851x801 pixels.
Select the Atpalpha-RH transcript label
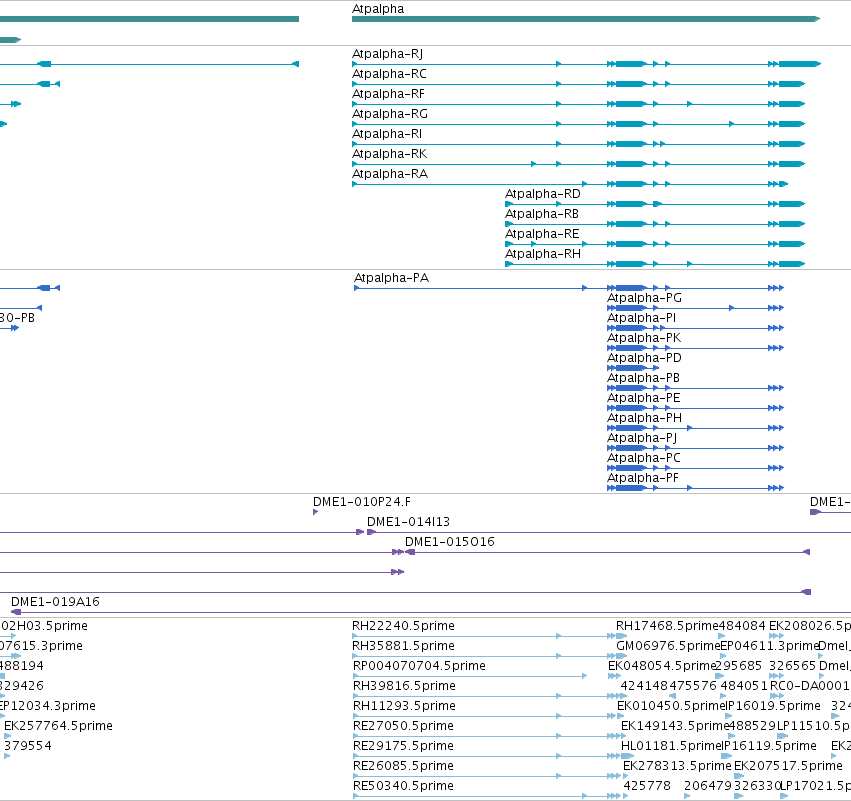543,254
